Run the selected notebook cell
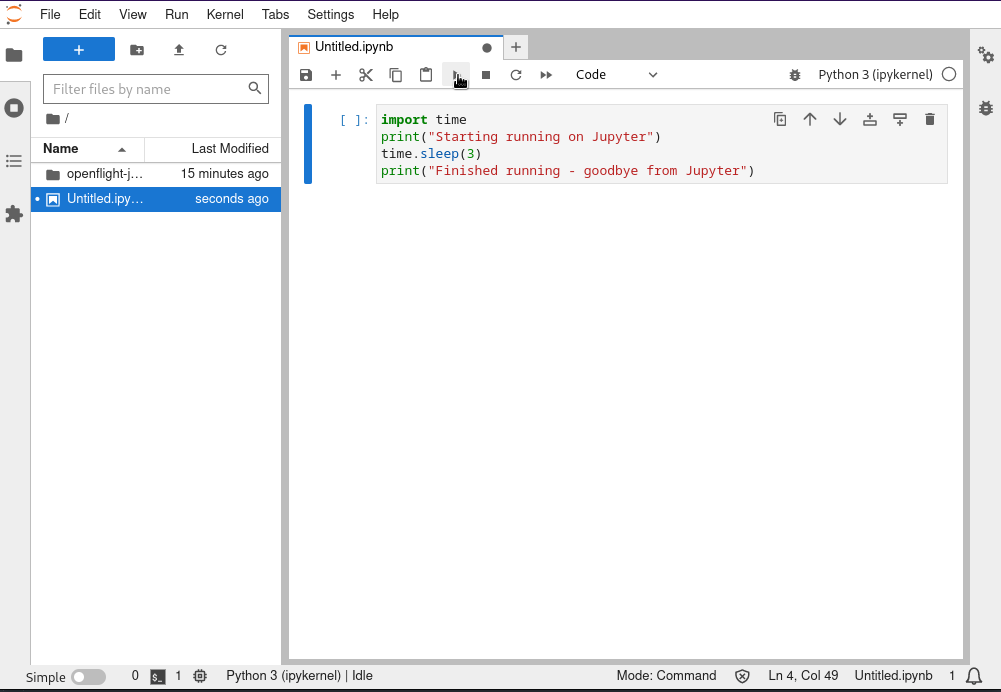The height and width of the screenshot is (692, 1001). [456, 75]
